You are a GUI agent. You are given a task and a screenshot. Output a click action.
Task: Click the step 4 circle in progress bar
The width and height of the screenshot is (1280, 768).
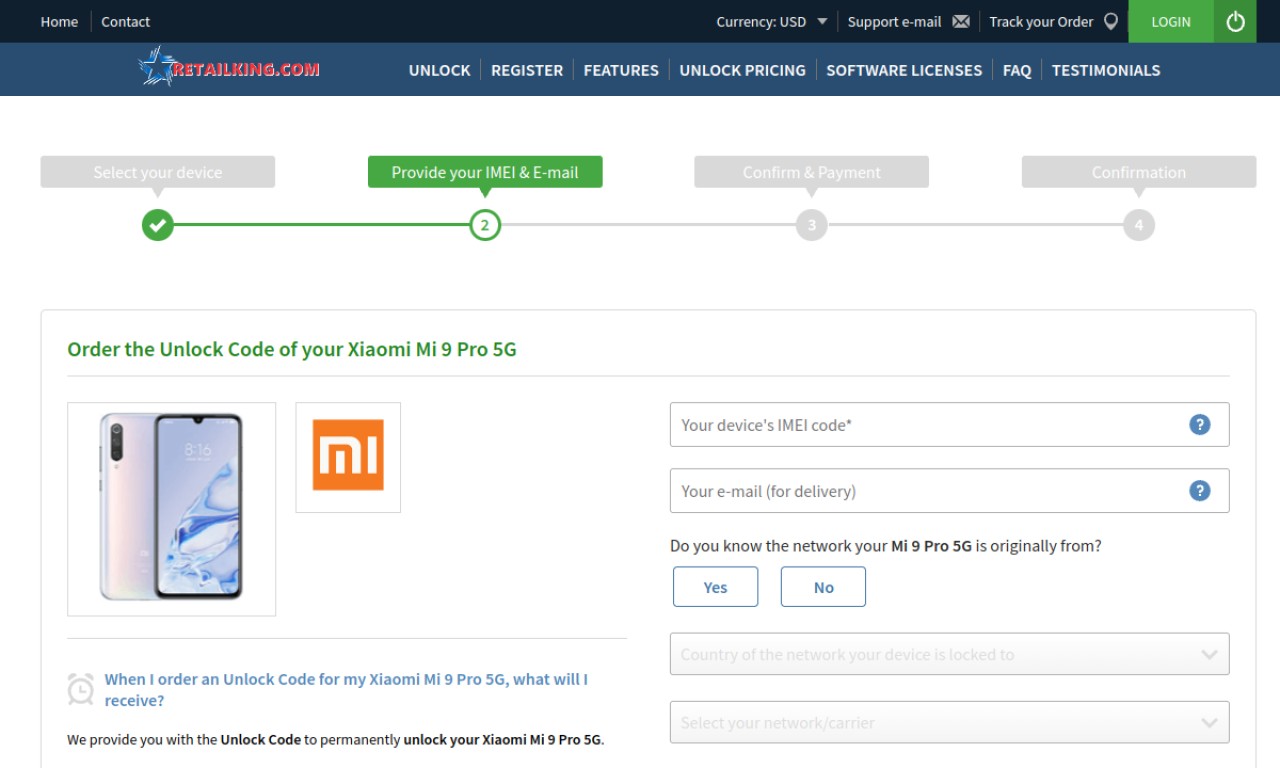point(1139,225)
